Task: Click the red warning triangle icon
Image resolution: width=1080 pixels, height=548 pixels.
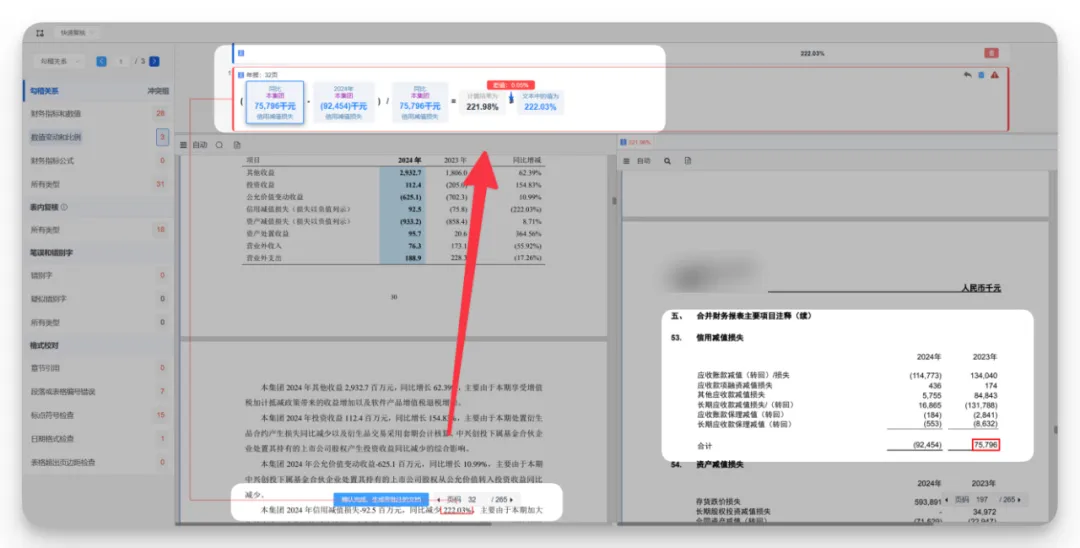Action: tap(994, 75)
